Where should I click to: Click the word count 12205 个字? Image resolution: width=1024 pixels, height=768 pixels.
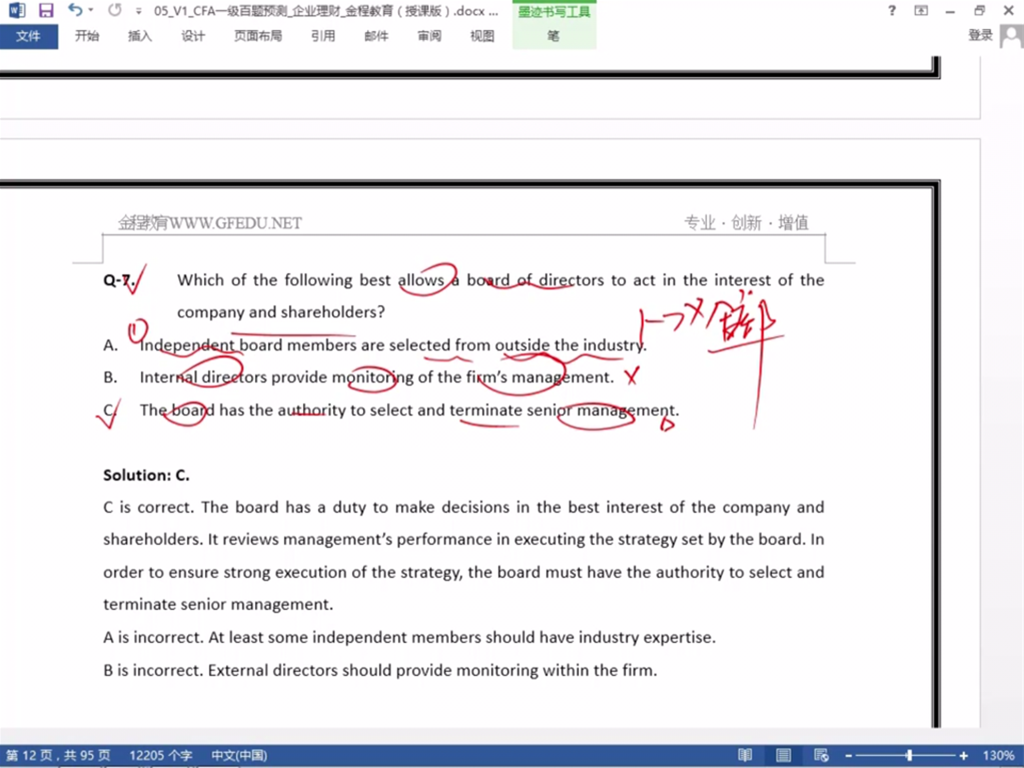(160, 755)
